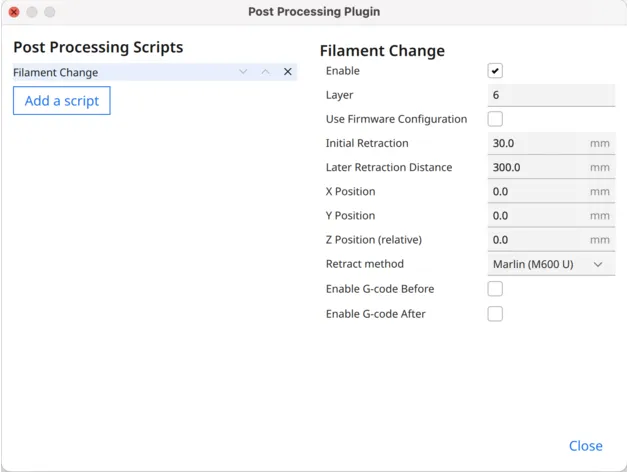The width and height of the screenshot is (628, 472).
Task: Set the X Position value field
Action: (537, 192)
